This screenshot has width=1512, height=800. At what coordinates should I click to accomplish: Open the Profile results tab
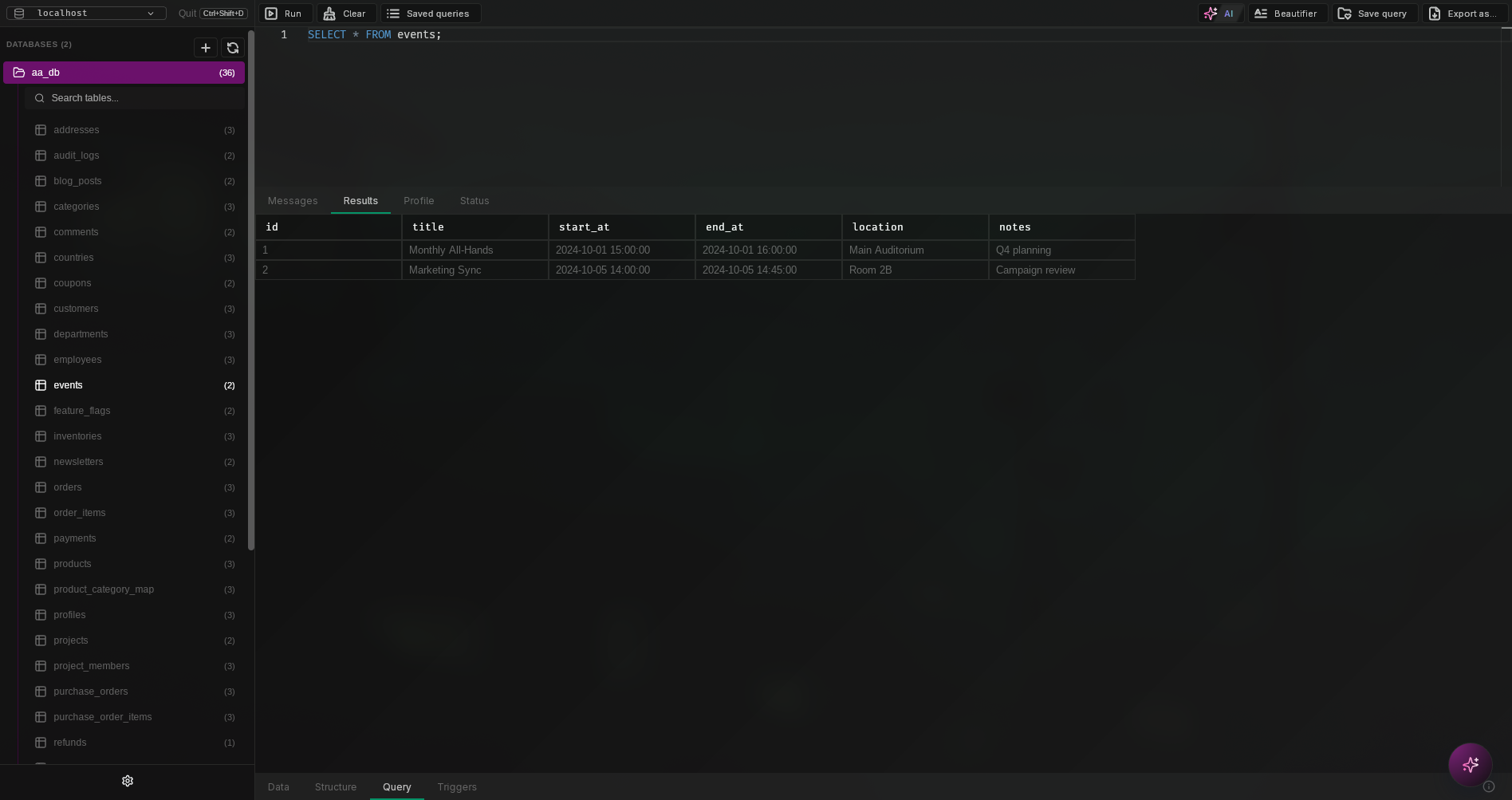(x=419, y=201)
